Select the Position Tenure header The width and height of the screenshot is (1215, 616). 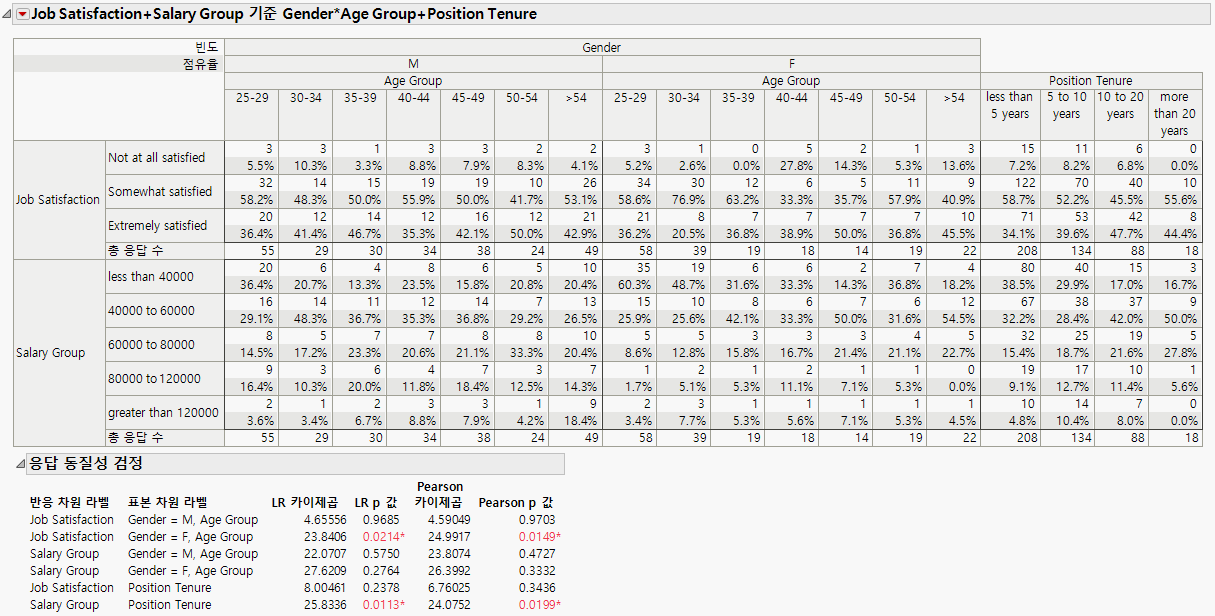1092,80
